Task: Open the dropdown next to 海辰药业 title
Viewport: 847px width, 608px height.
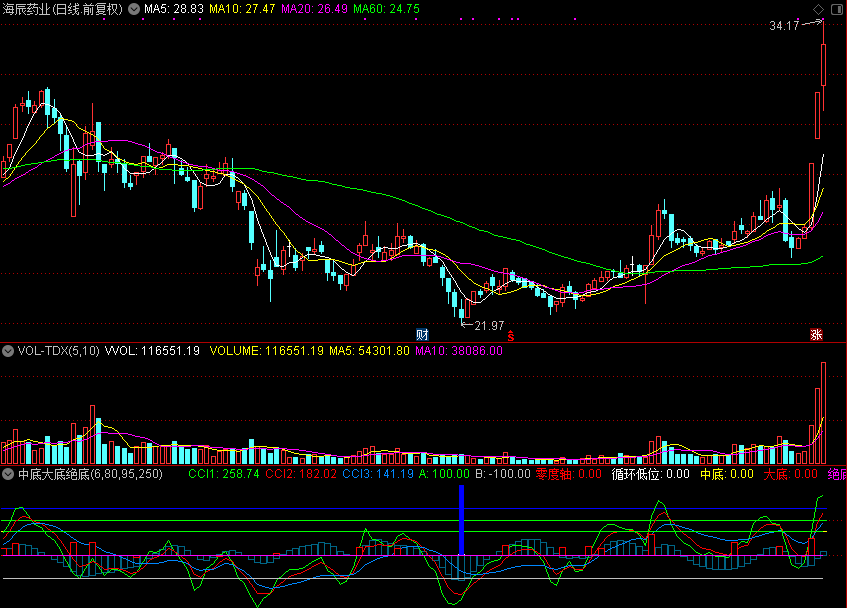Action: (x=133, y=9)
